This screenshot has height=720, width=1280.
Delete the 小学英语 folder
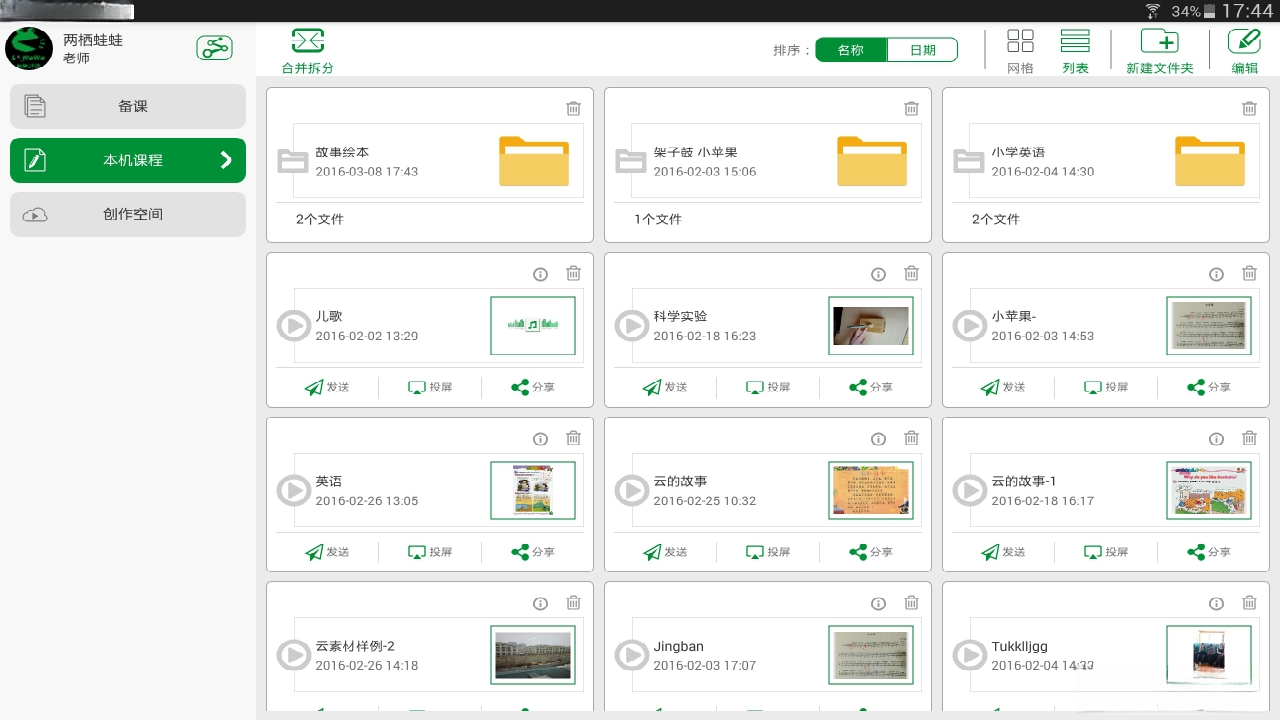pos(1249,108)
